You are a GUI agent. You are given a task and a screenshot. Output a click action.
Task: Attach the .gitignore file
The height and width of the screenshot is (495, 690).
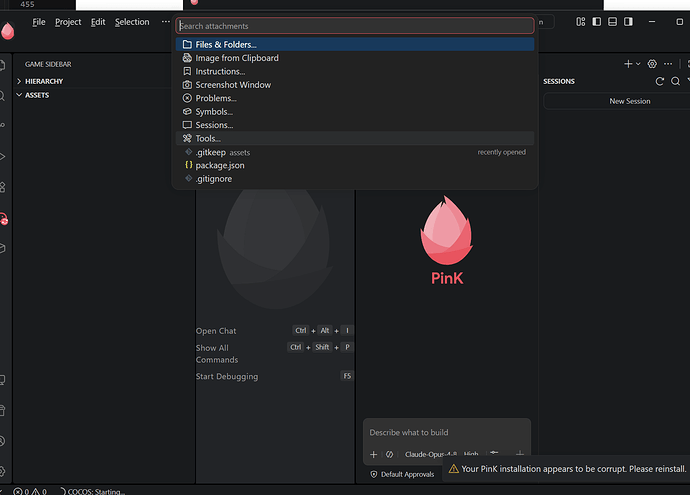pos(355,179)
